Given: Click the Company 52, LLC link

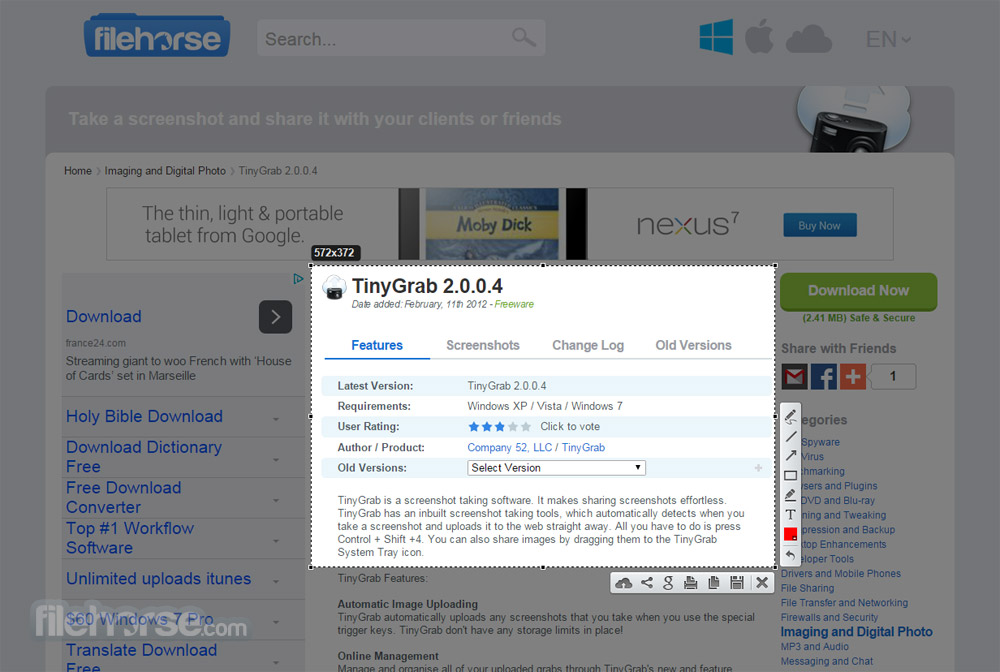Looking at the screenshot, I should pos(509,448).
